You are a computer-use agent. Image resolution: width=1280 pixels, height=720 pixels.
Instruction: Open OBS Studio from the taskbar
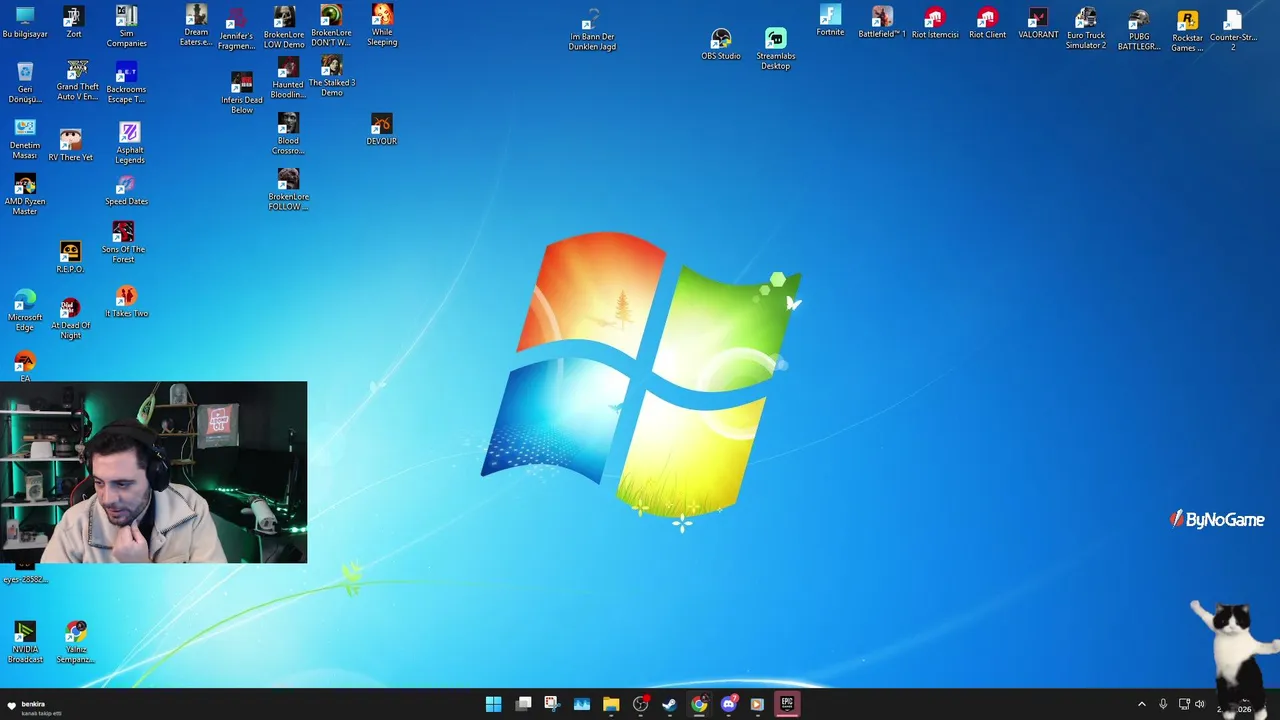pos(640,704)
